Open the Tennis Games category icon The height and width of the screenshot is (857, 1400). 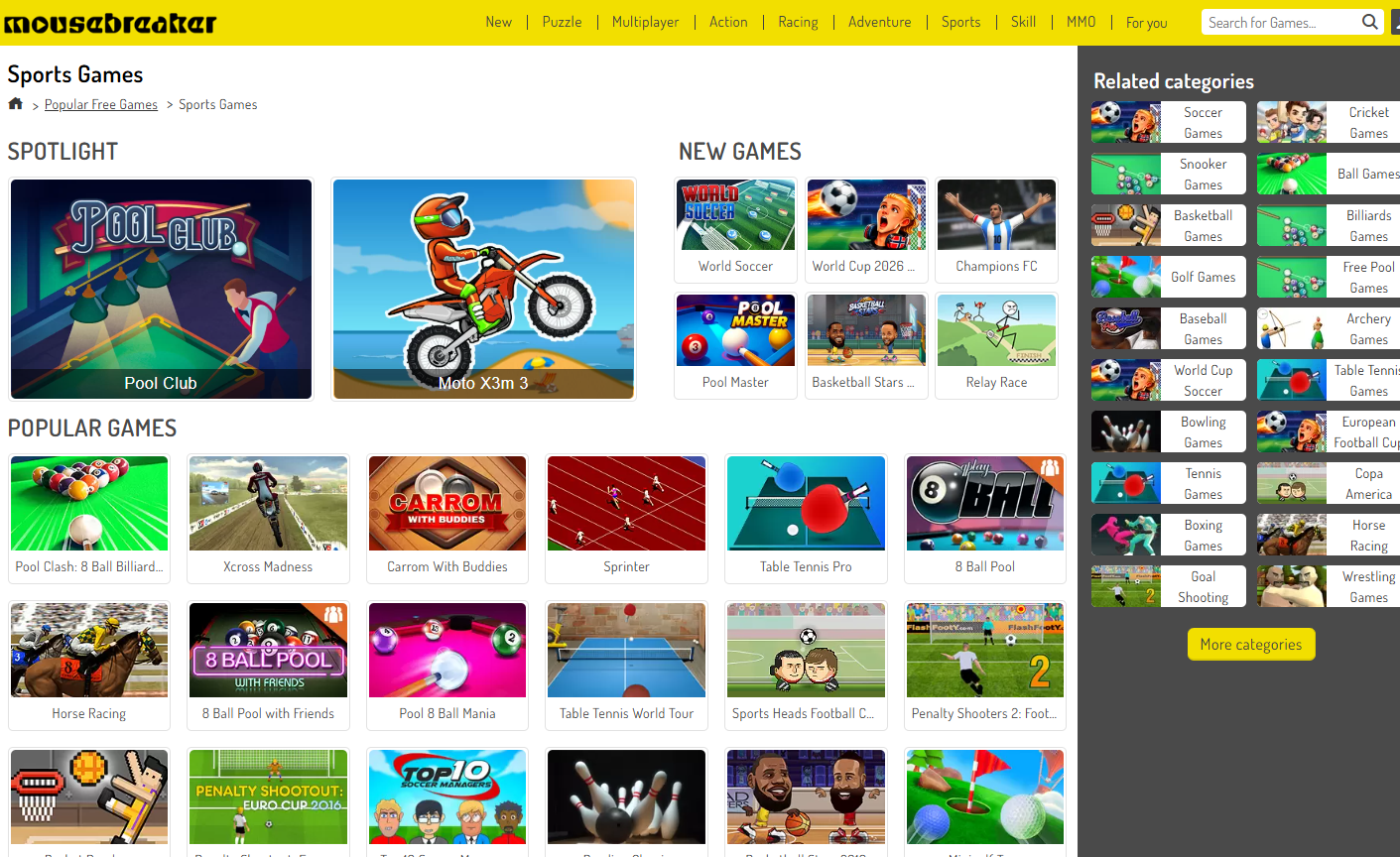[1126, 484]
